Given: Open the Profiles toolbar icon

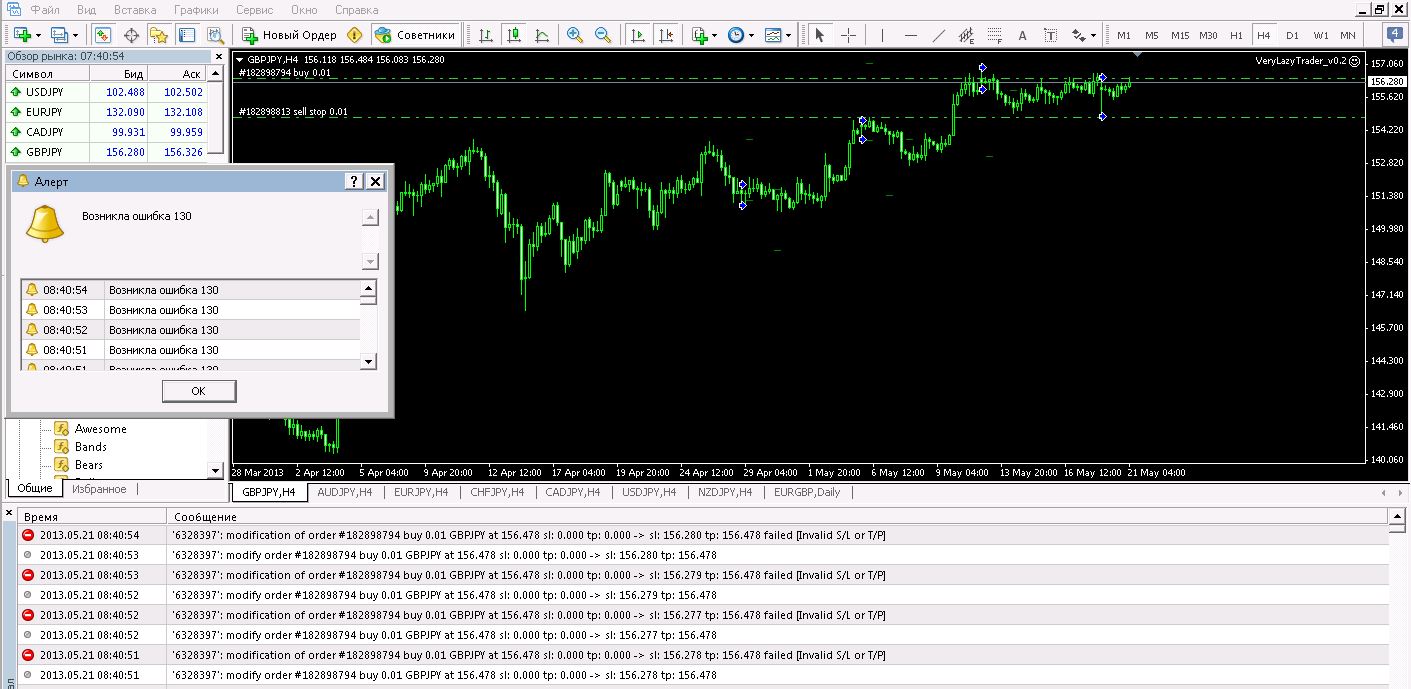Looking at the screenshot, I should click(x=59, y=35).
